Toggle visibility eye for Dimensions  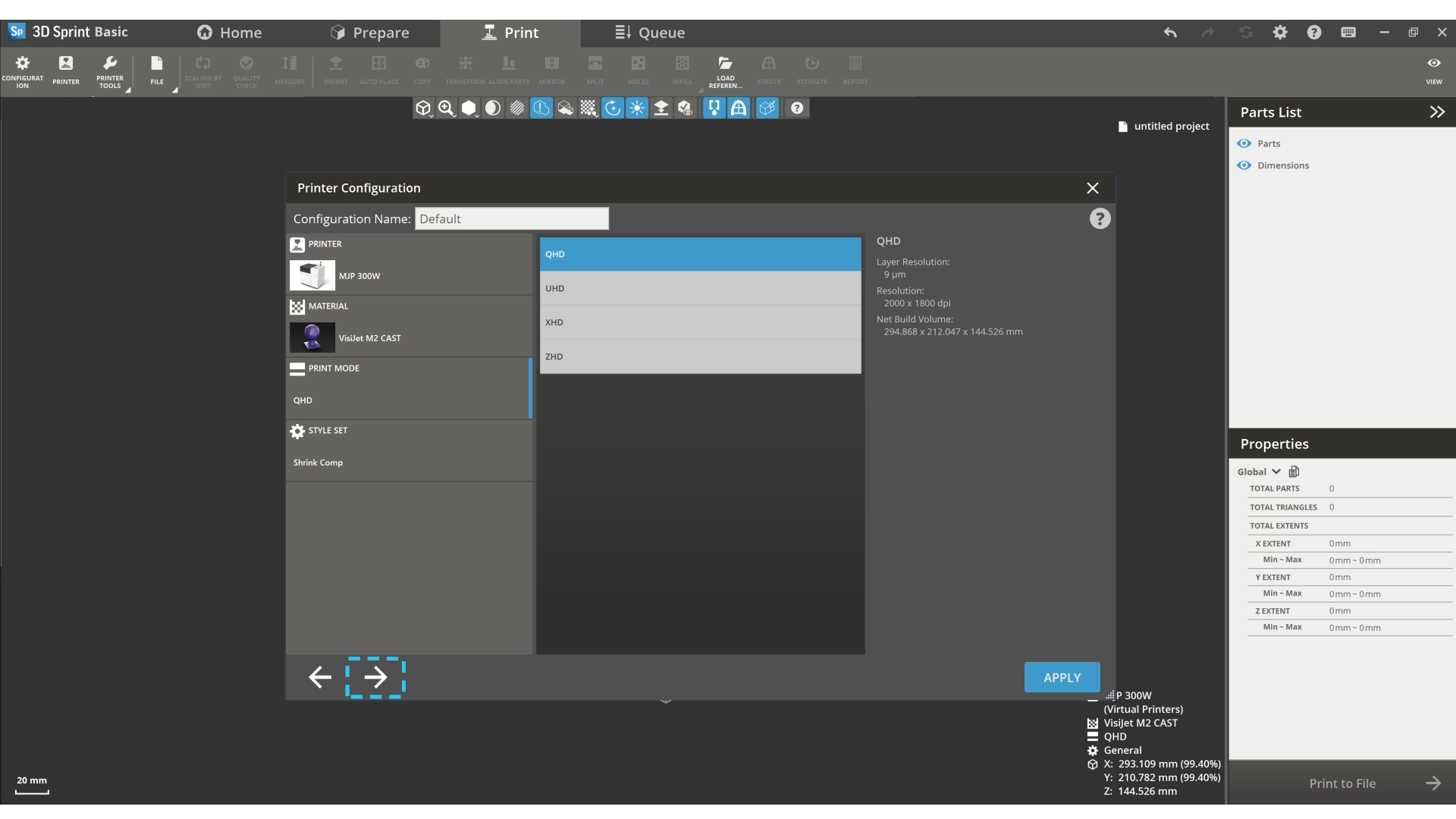pos(1244,165)
